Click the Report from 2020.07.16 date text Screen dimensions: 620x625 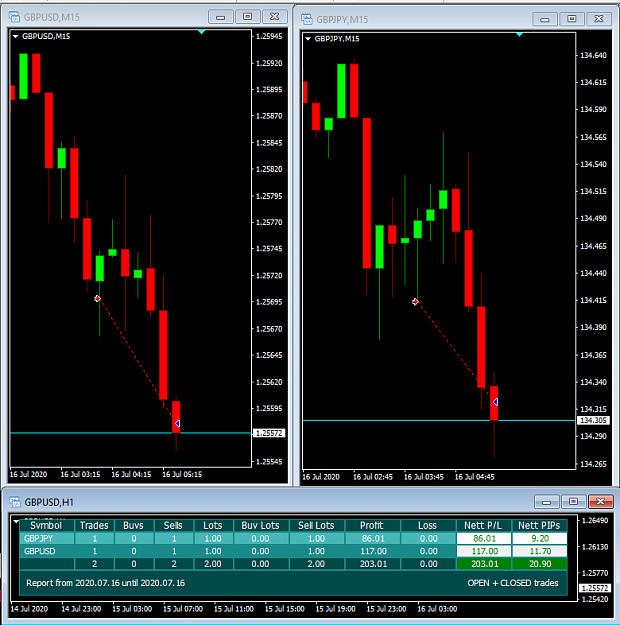106,583
